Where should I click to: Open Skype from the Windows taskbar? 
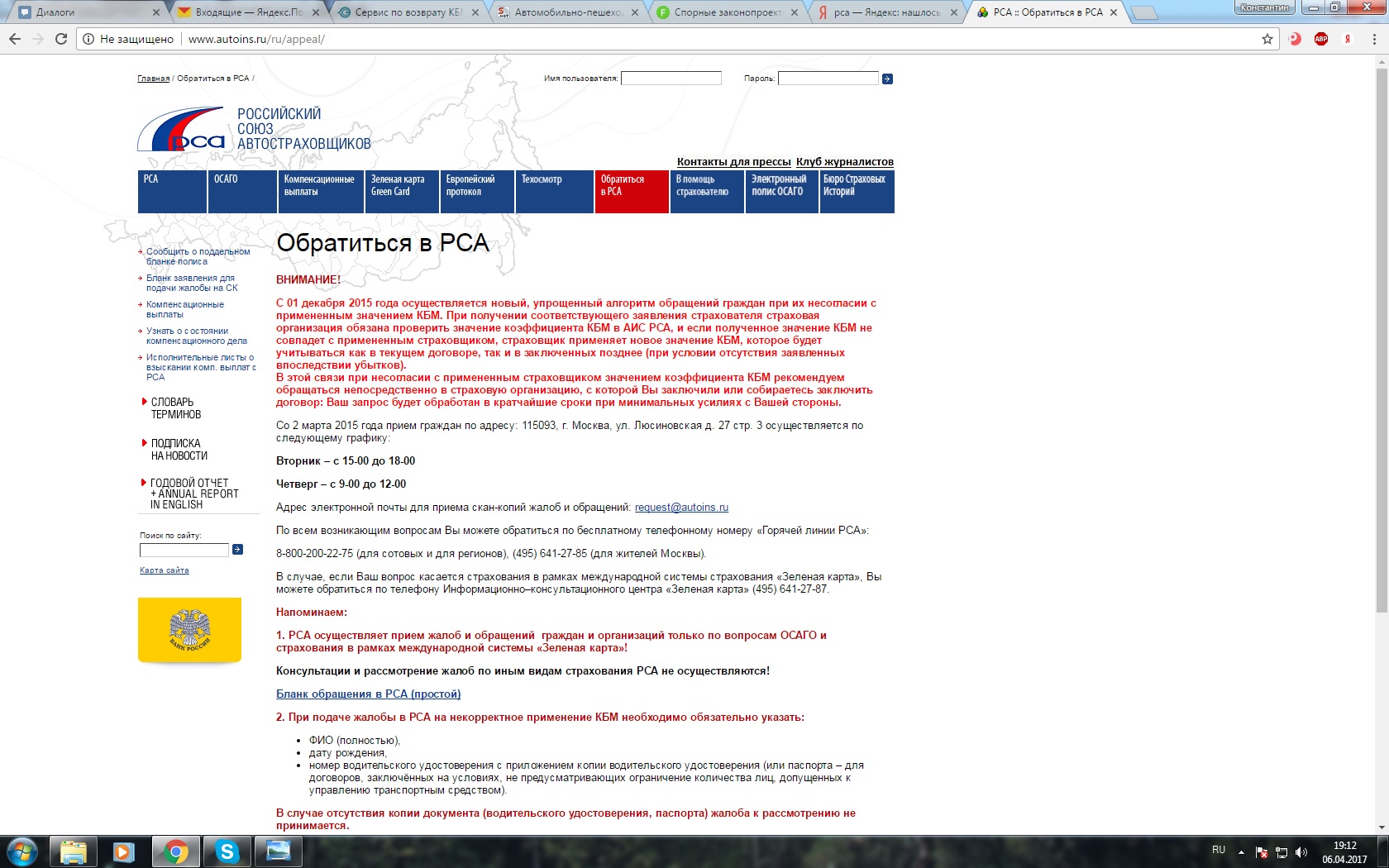tap(227, 851)
